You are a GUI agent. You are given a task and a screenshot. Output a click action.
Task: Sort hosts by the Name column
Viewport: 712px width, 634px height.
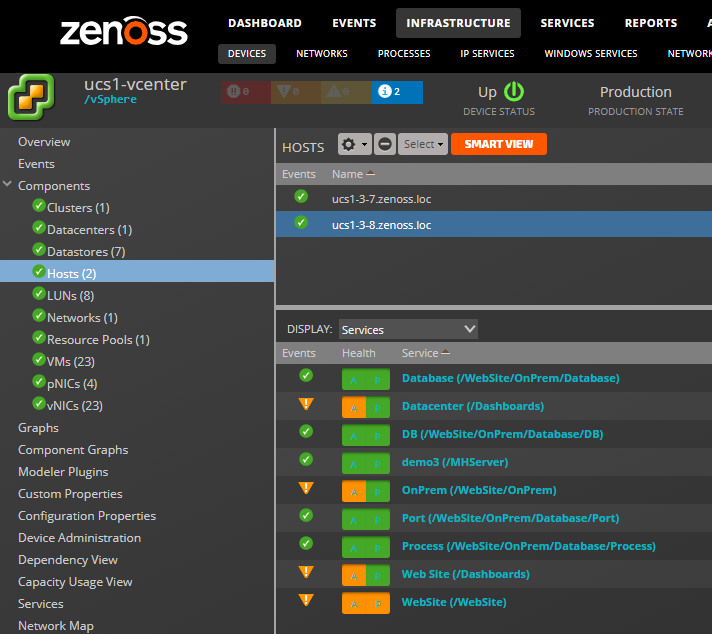[x=347, y=174]
